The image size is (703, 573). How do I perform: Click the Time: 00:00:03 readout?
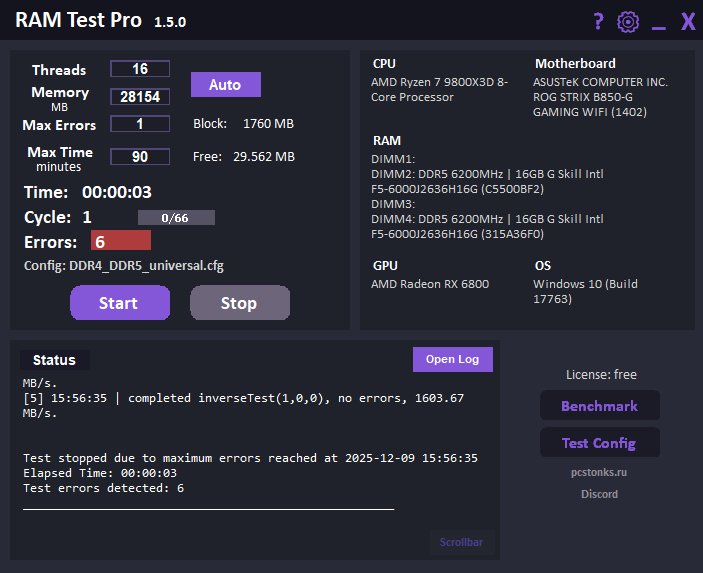tap(88, 192)
